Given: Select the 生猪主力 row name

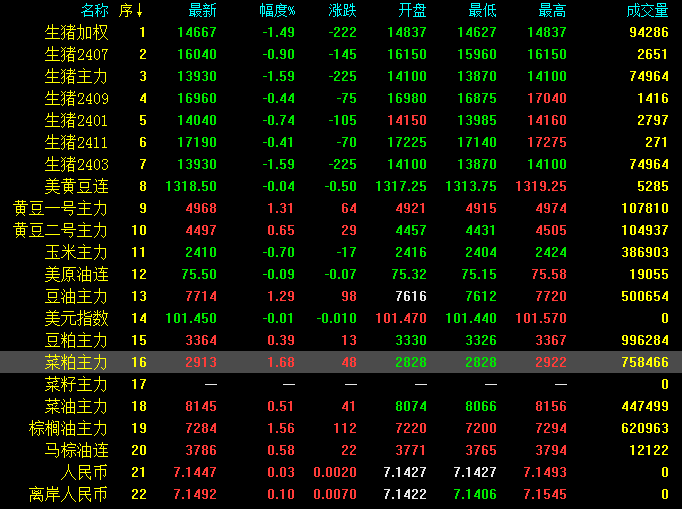Looking at the screenshot, I should pyautogui.click(x=77, y=77).
